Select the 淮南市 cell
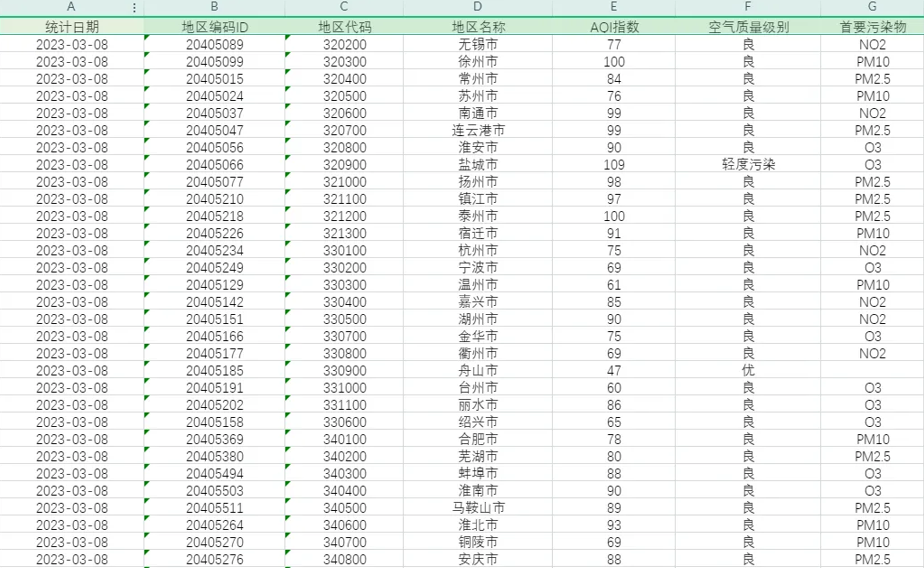Image resolution: width=924 pixels, height=568 pixels. 478,490
